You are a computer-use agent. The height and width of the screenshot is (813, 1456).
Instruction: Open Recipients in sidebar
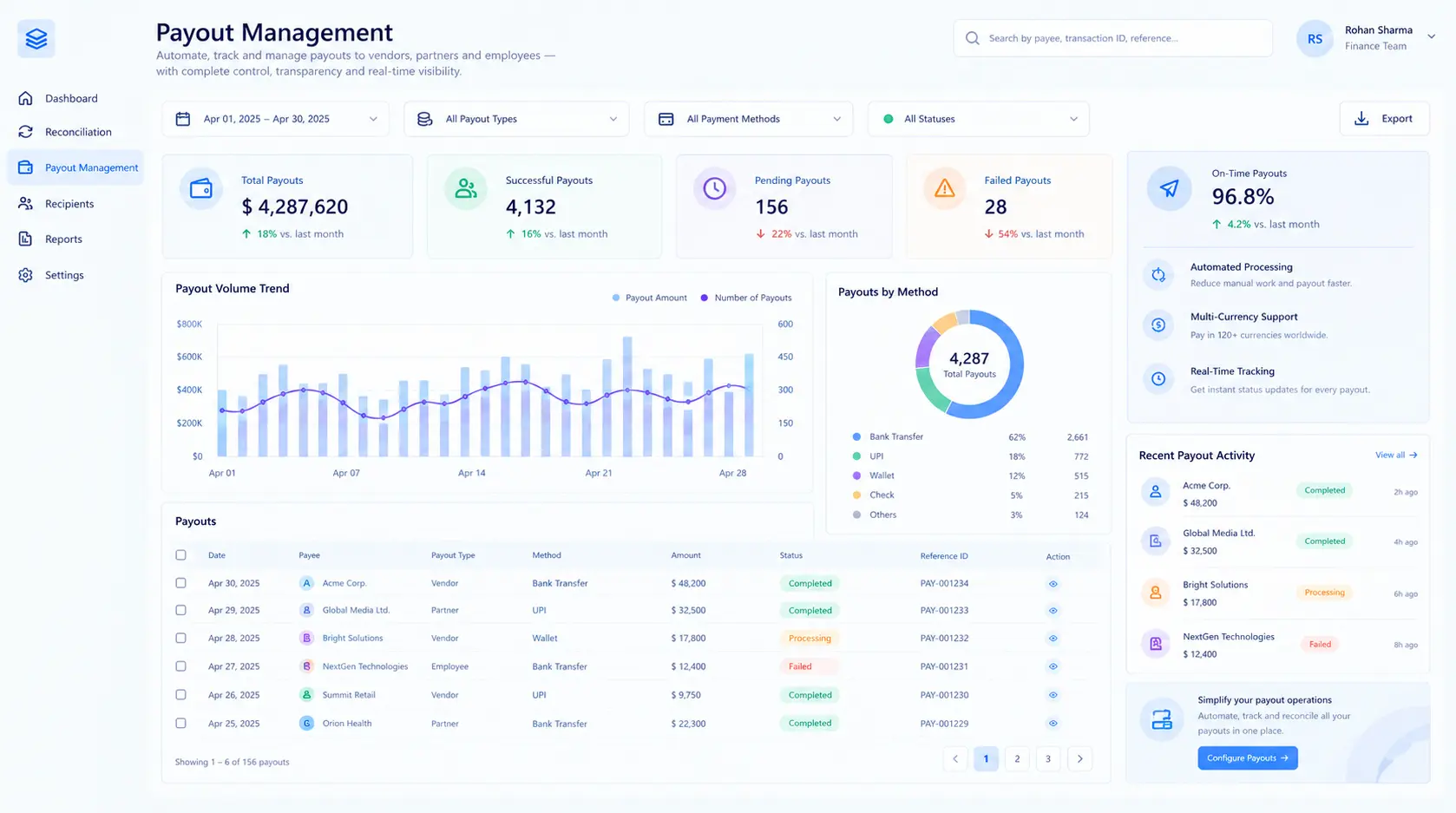coord(75,204)
